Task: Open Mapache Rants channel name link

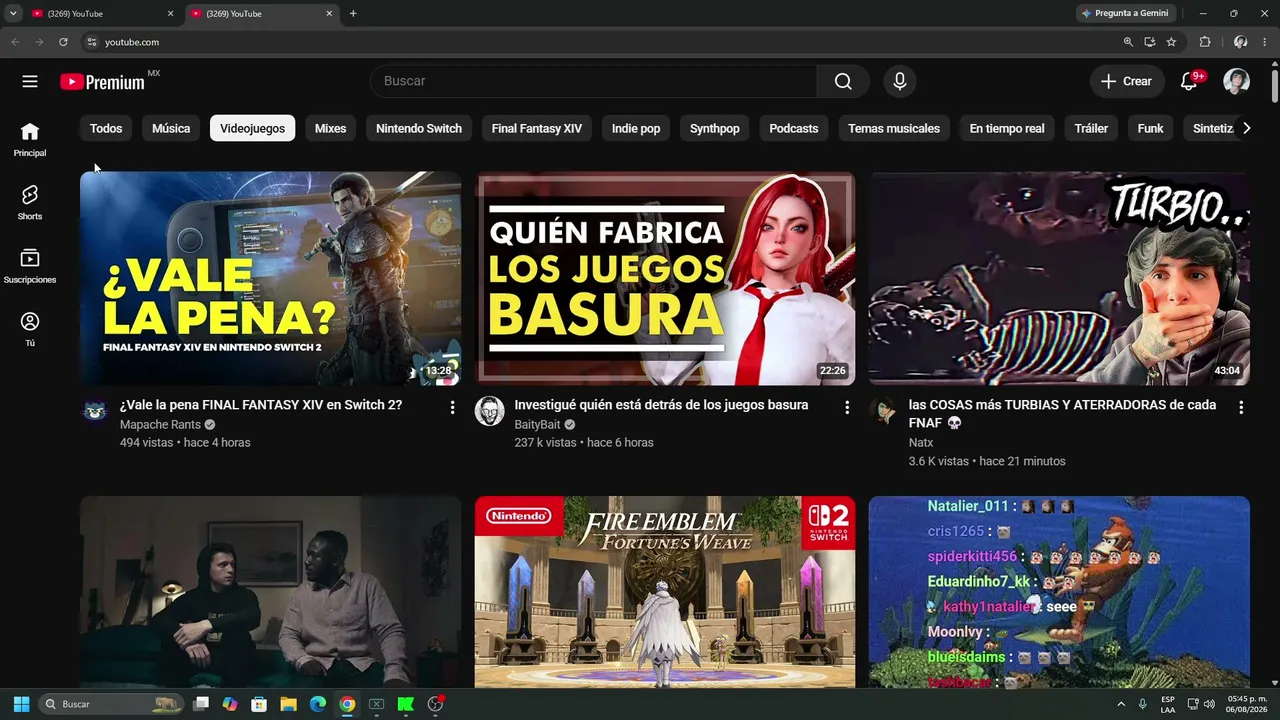Action: [160, 425]
